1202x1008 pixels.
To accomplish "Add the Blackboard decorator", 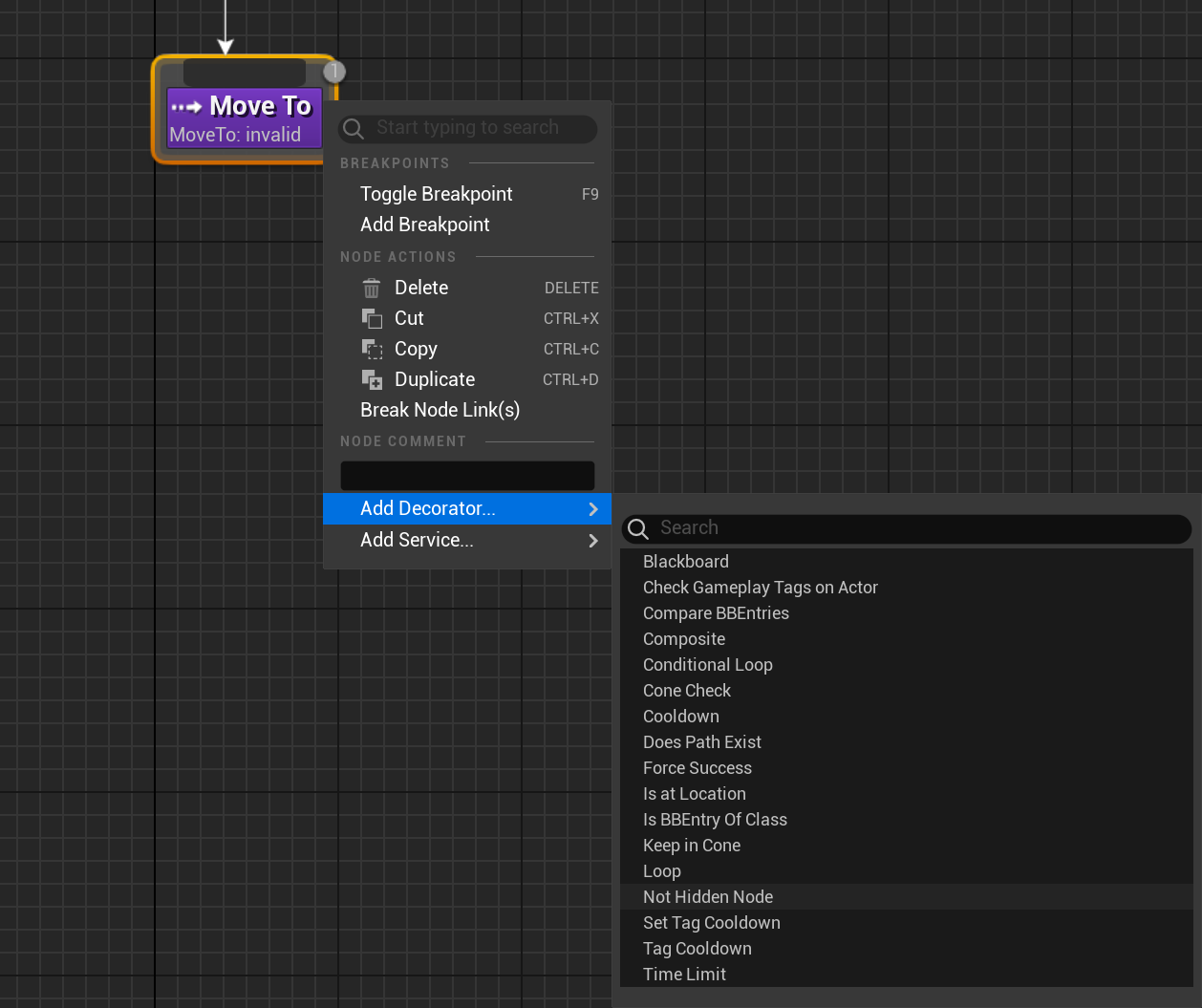I will click(x=685, y=562).
